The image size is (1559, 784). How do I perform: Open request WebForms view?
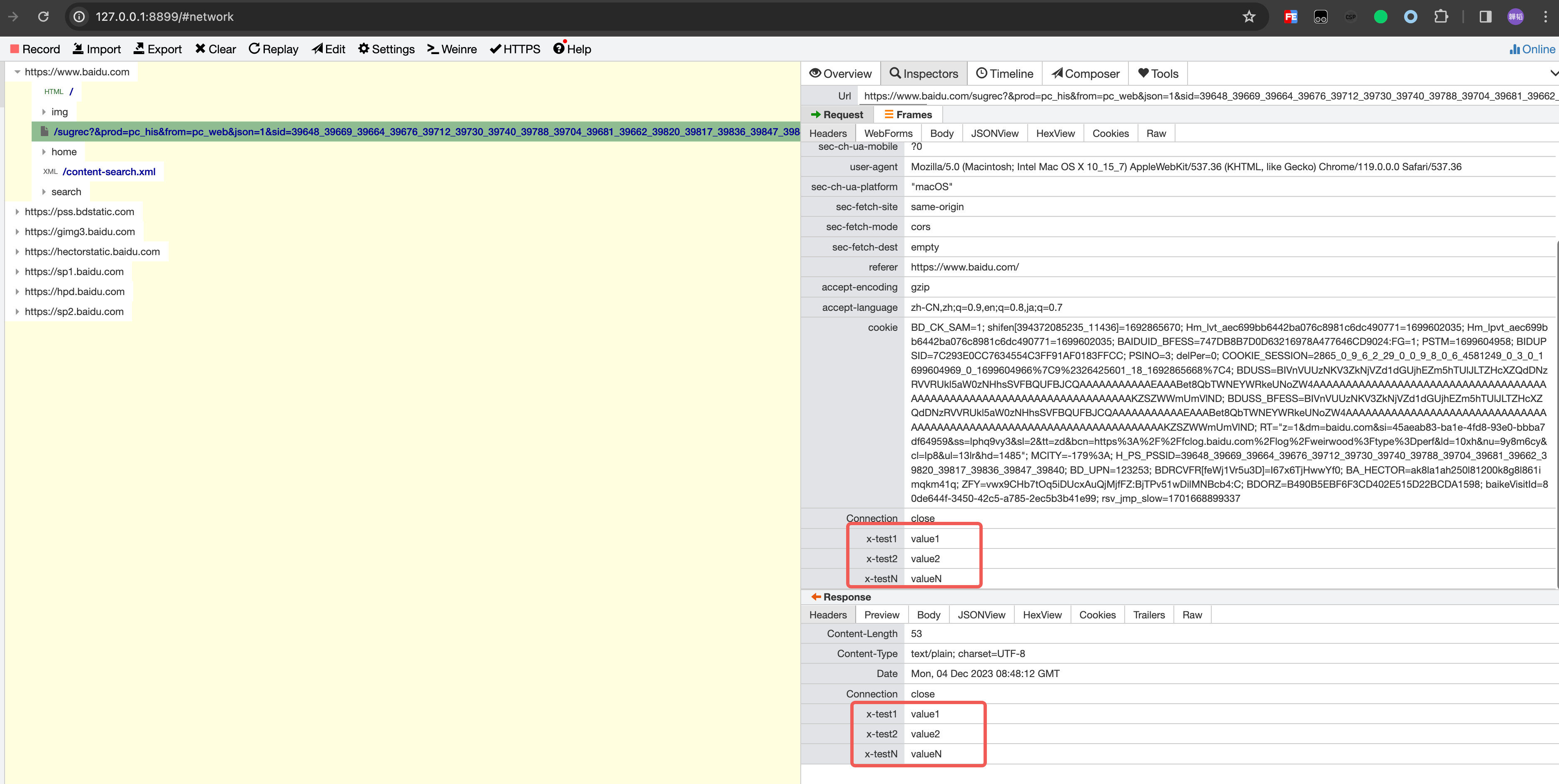click(888, 133)
